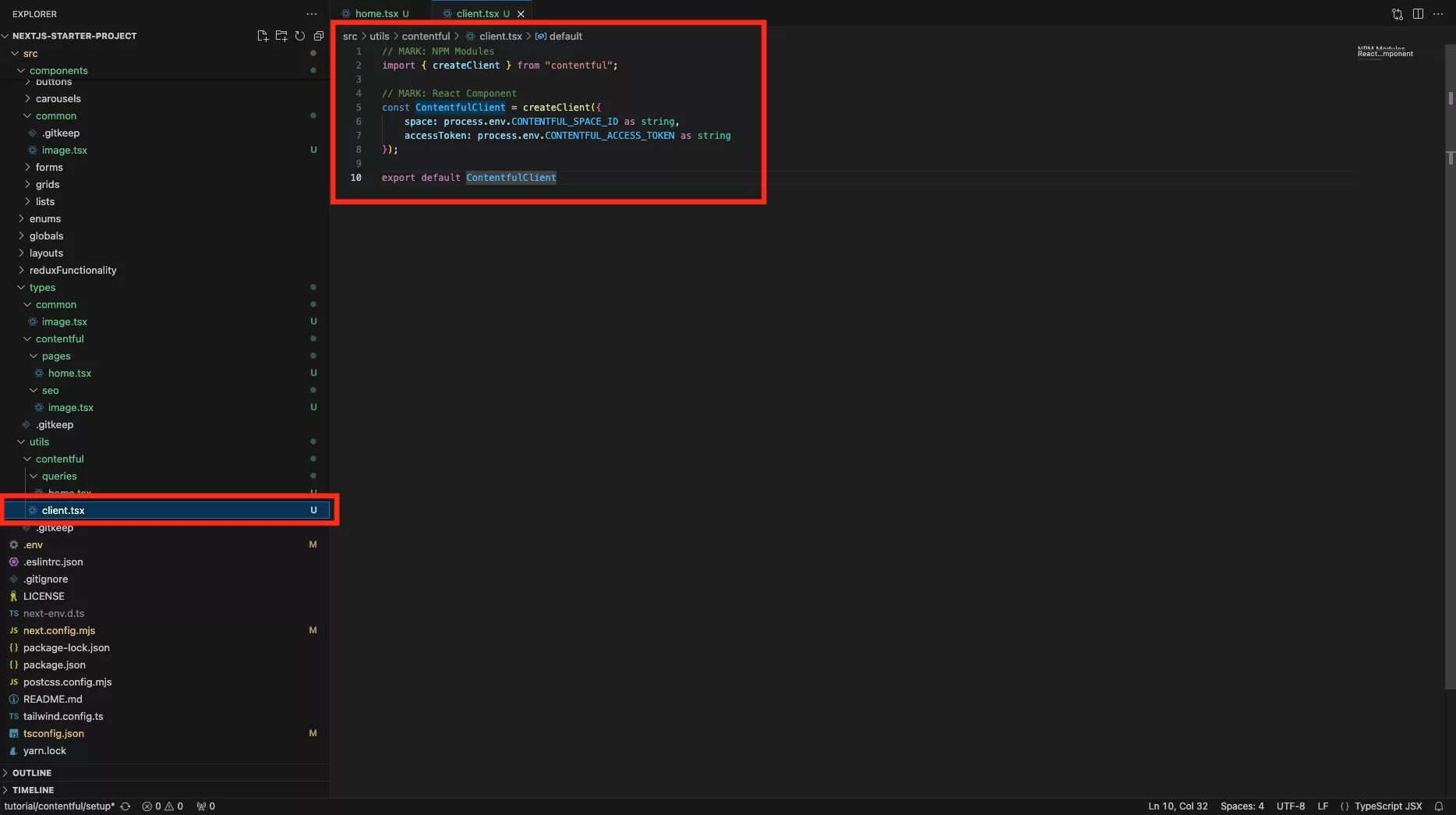Collapse all folders in Explorer

[x=319, y=36]
